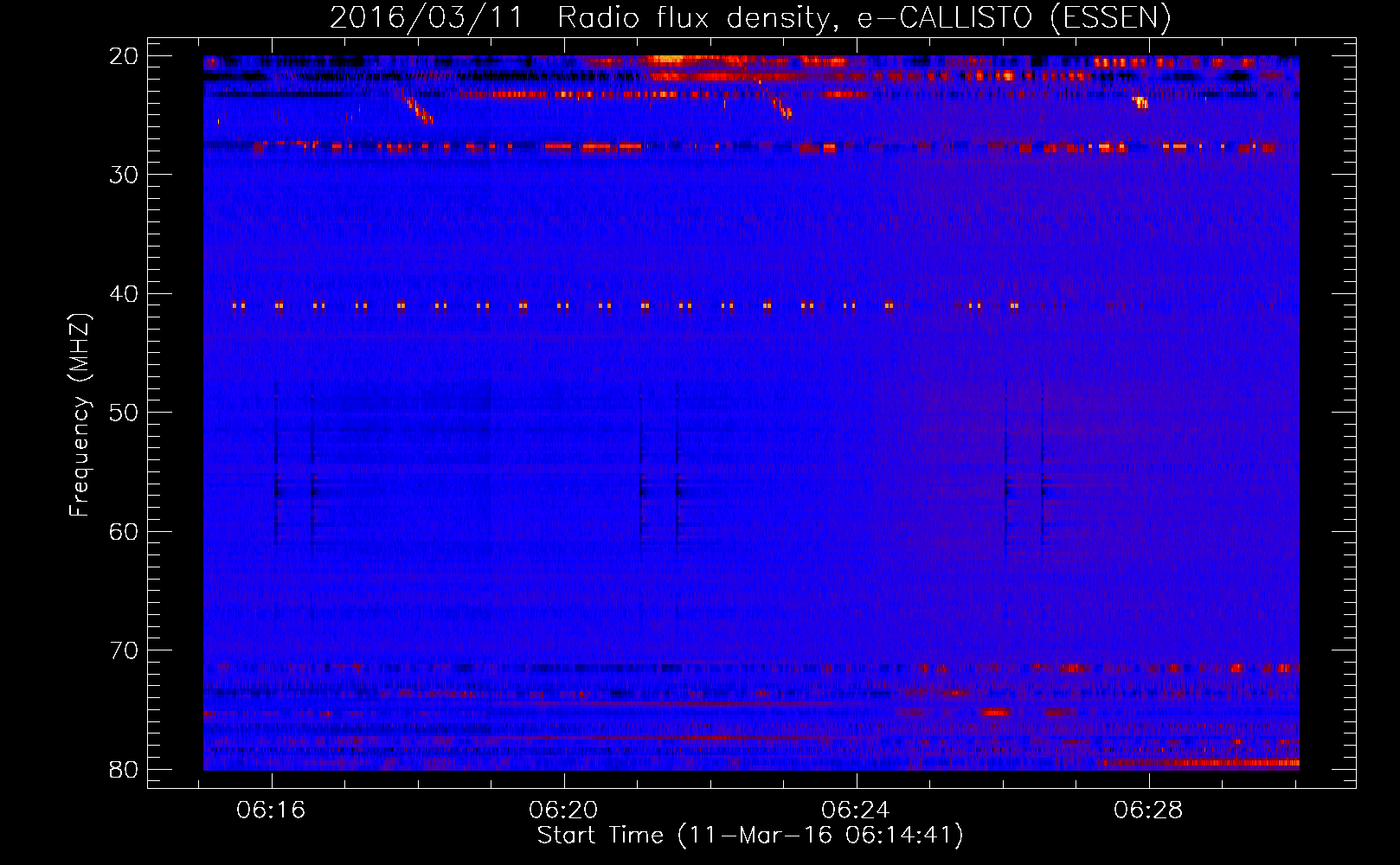1400x865 pixels.
Task: Click the 70 frequency tick label
Action: [125, 650]
